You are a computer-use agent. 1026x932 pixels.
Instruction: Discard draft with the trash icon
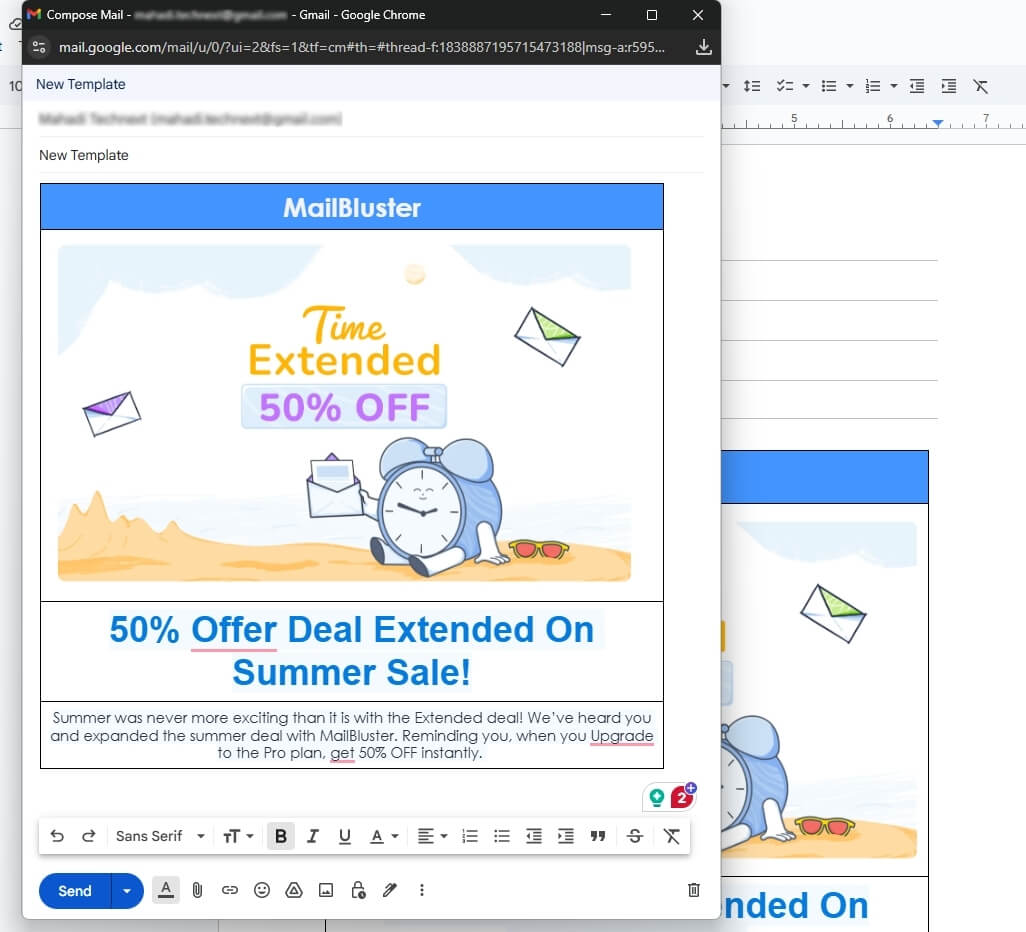pyautogui.click(x=694, y=890)
